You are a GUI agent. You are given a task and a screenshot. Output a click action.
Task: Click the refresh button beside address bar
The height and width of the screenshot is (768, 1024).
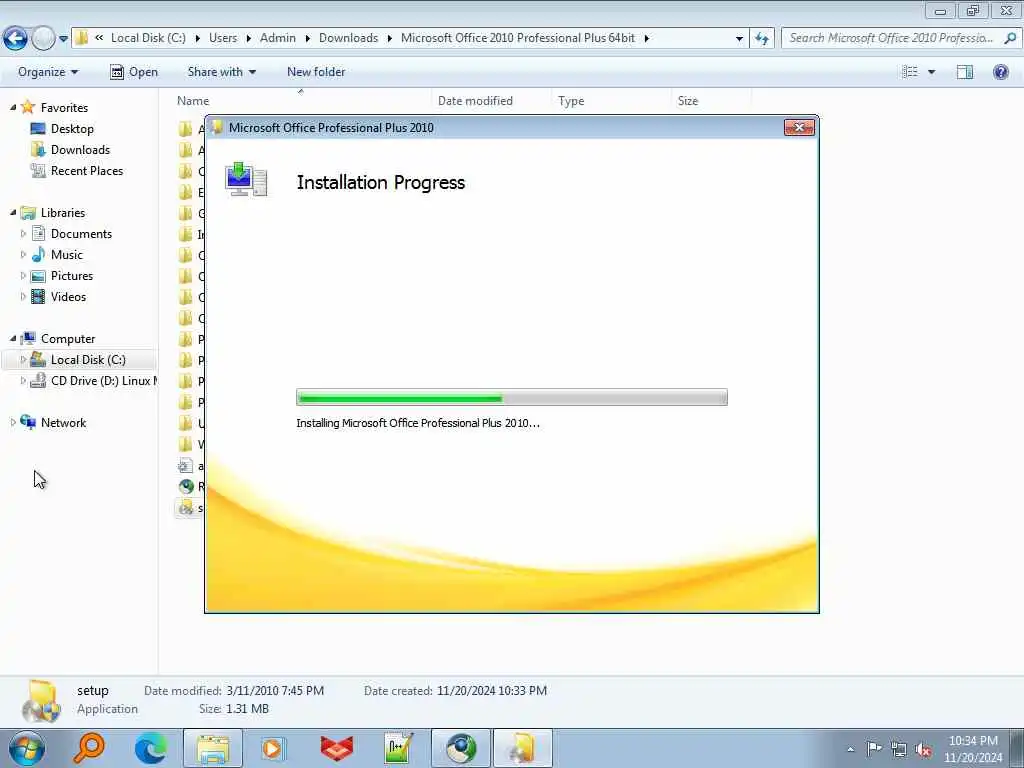click(761, 39)
